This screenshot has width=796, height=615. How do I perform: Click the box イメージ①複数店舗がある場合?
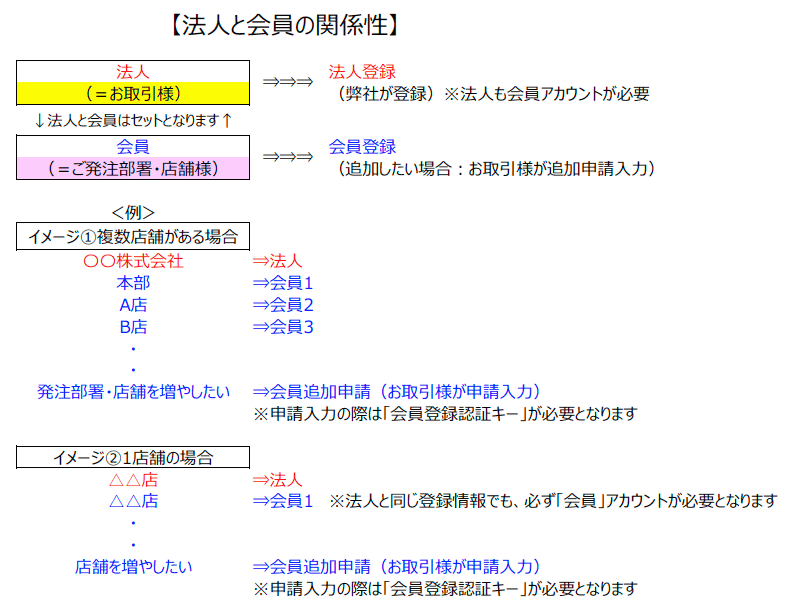pyautogui.click(x=133, y=236)
